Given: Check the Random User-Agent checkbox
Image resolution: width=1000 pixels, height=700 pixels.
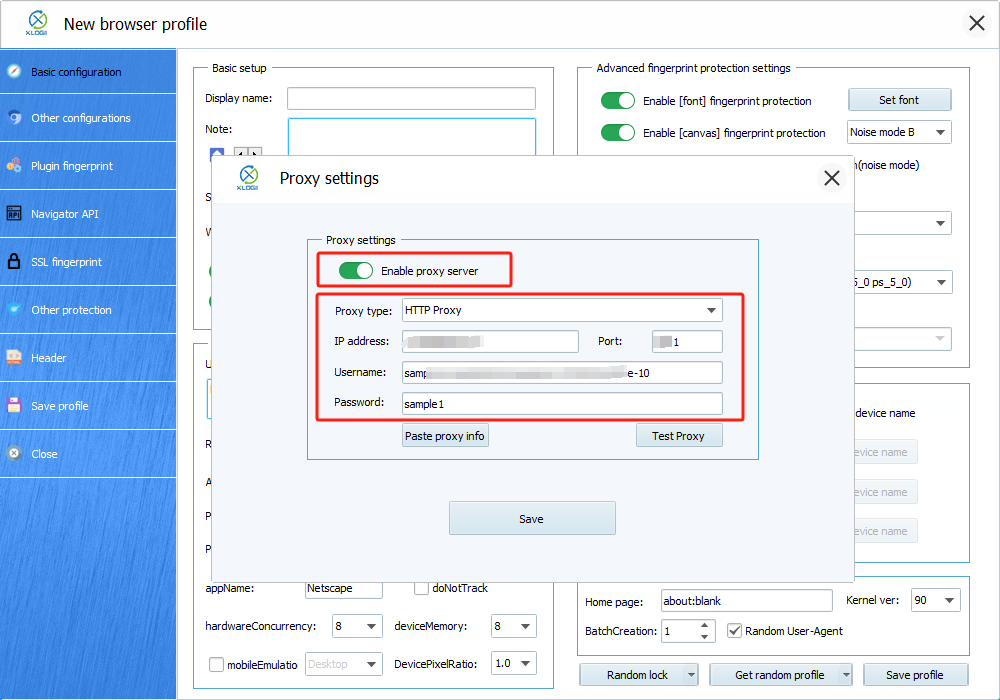Looking at the screenshot, I should 734,631.
